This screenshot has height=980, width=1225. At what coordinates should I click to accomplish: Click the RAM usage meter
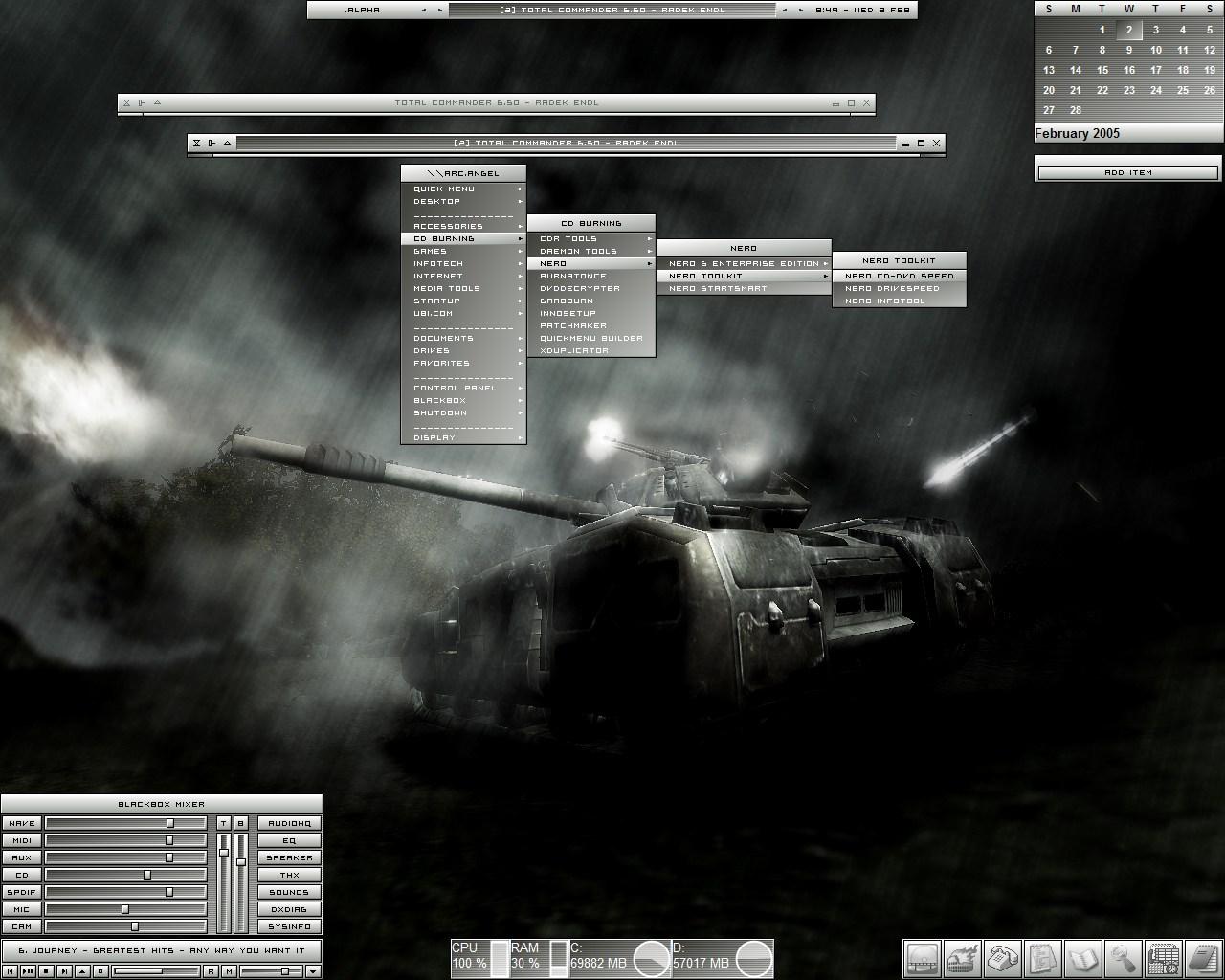click(540, 958)
